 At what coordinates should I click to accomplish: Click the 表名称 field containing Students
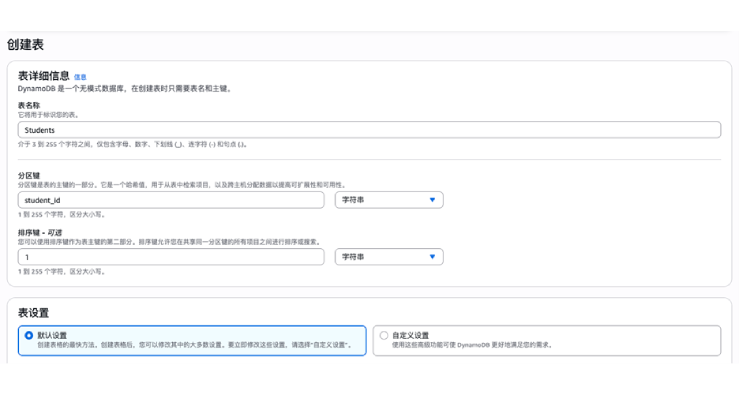pos(369,130)
